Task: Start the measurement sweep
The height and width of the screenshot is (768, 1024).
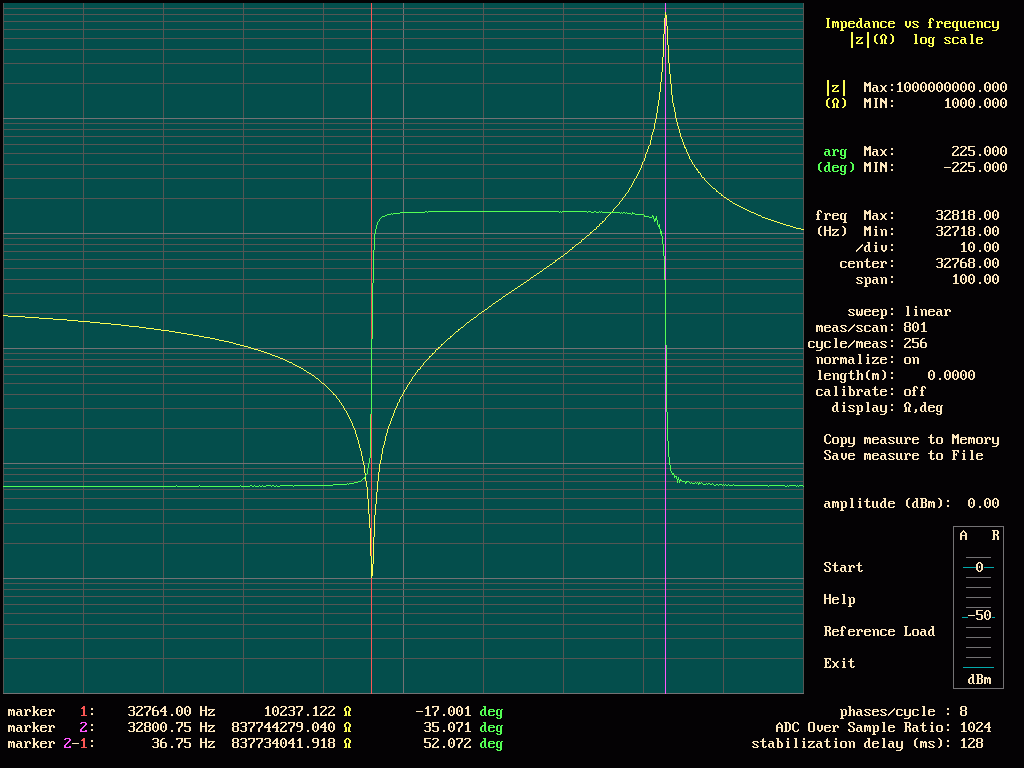Action: click(843, 568)
